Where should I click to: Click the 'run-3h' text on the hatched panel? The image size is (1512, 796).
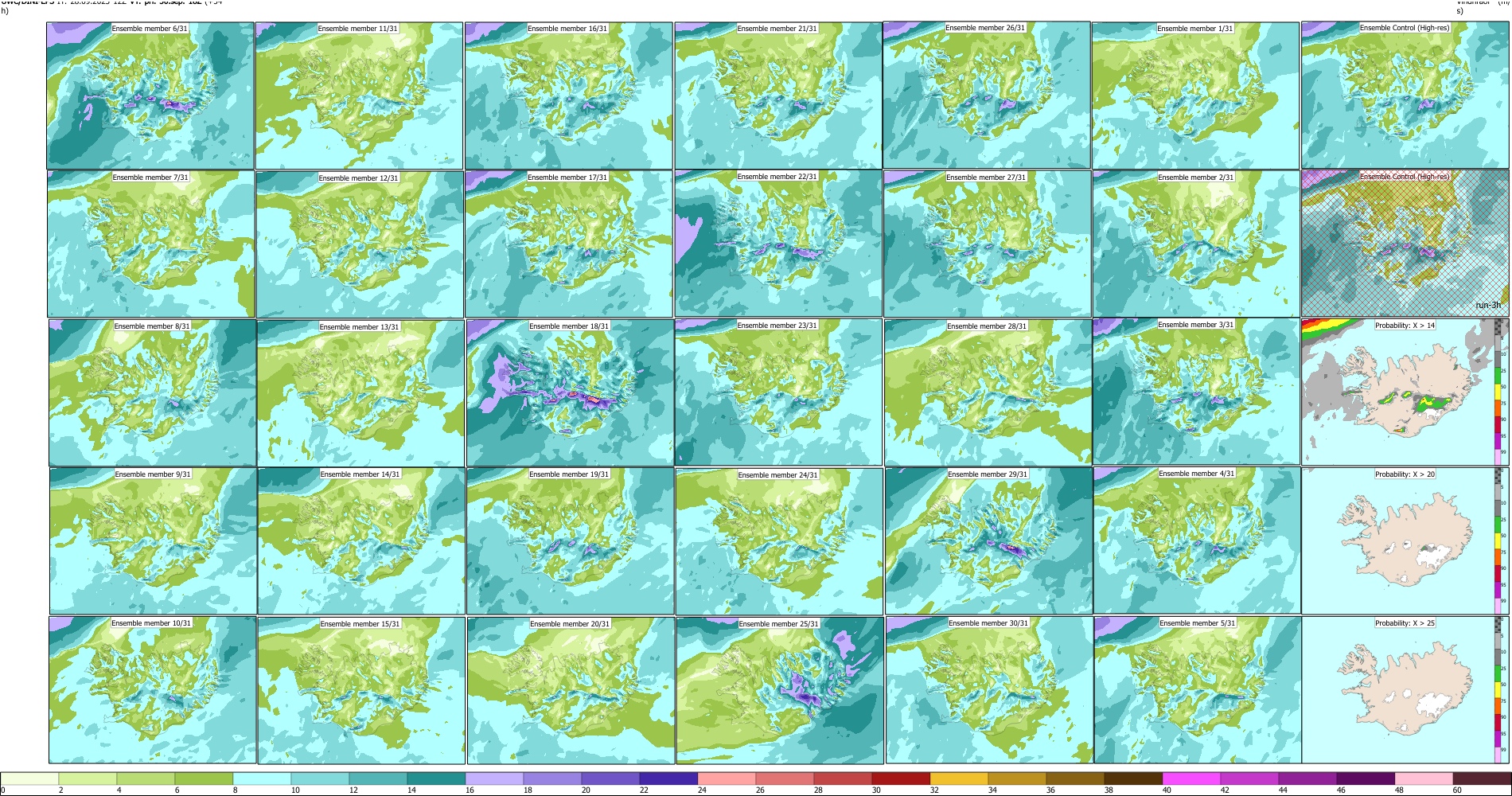(x=1488, y=305)
